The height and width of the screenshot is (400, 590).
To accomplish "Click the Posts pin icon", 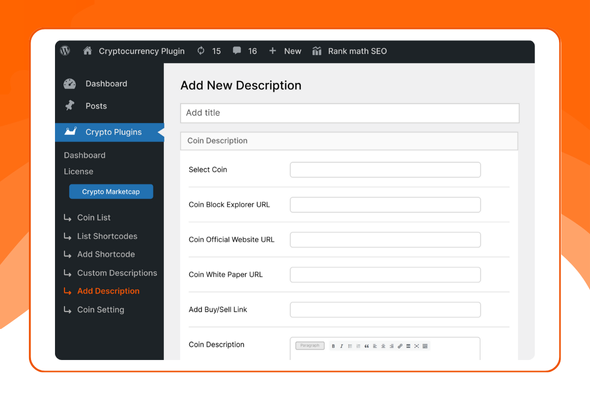I will tap(70, 106).
